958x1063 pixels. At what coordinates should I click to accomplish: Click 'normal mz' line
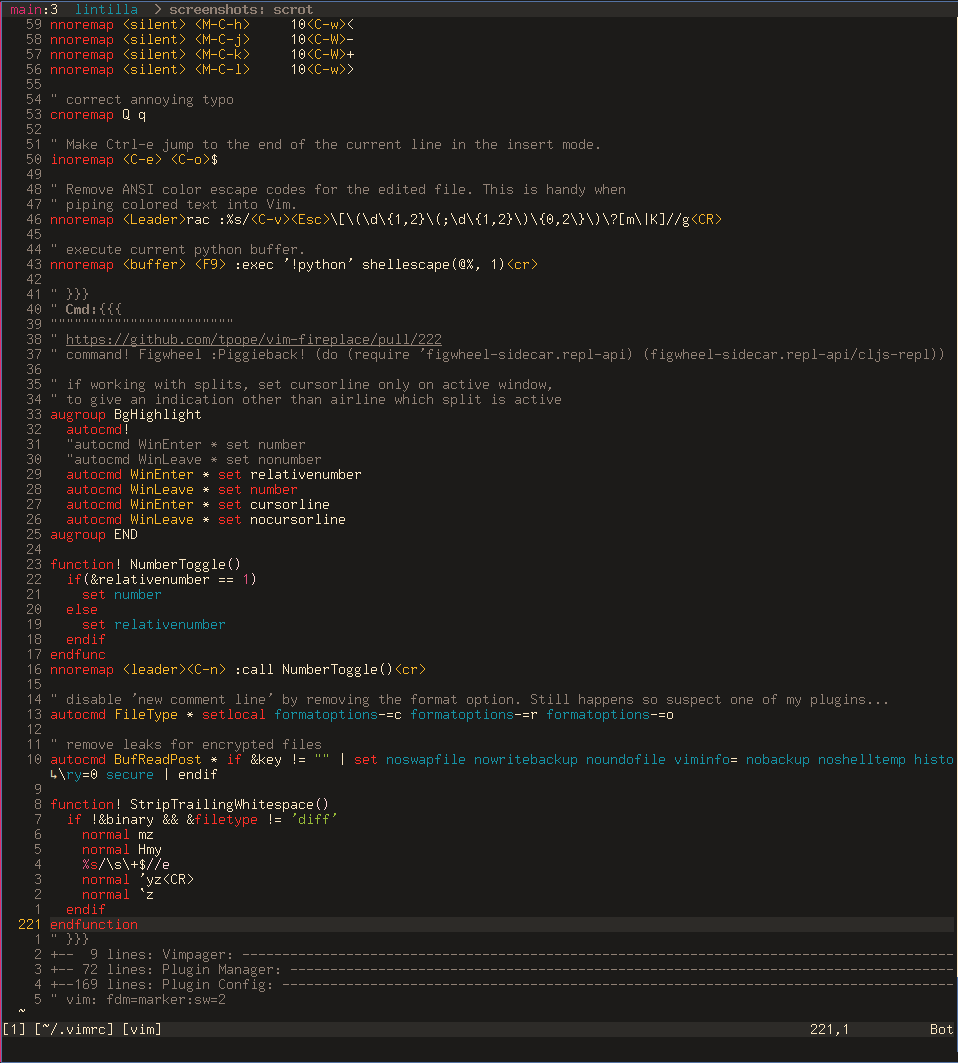(x=117, y=835)
